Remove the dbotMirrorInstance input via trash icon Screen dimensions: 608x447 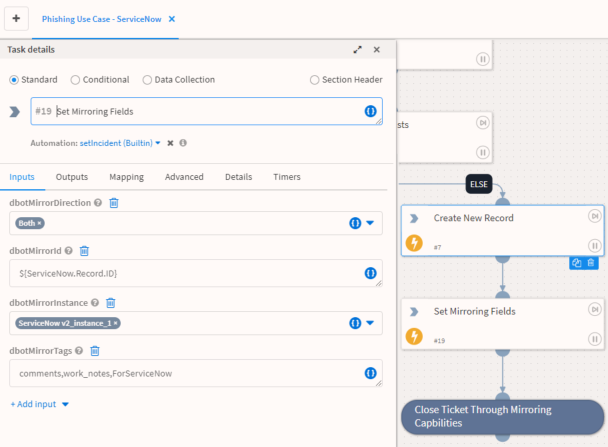[111, 302]
